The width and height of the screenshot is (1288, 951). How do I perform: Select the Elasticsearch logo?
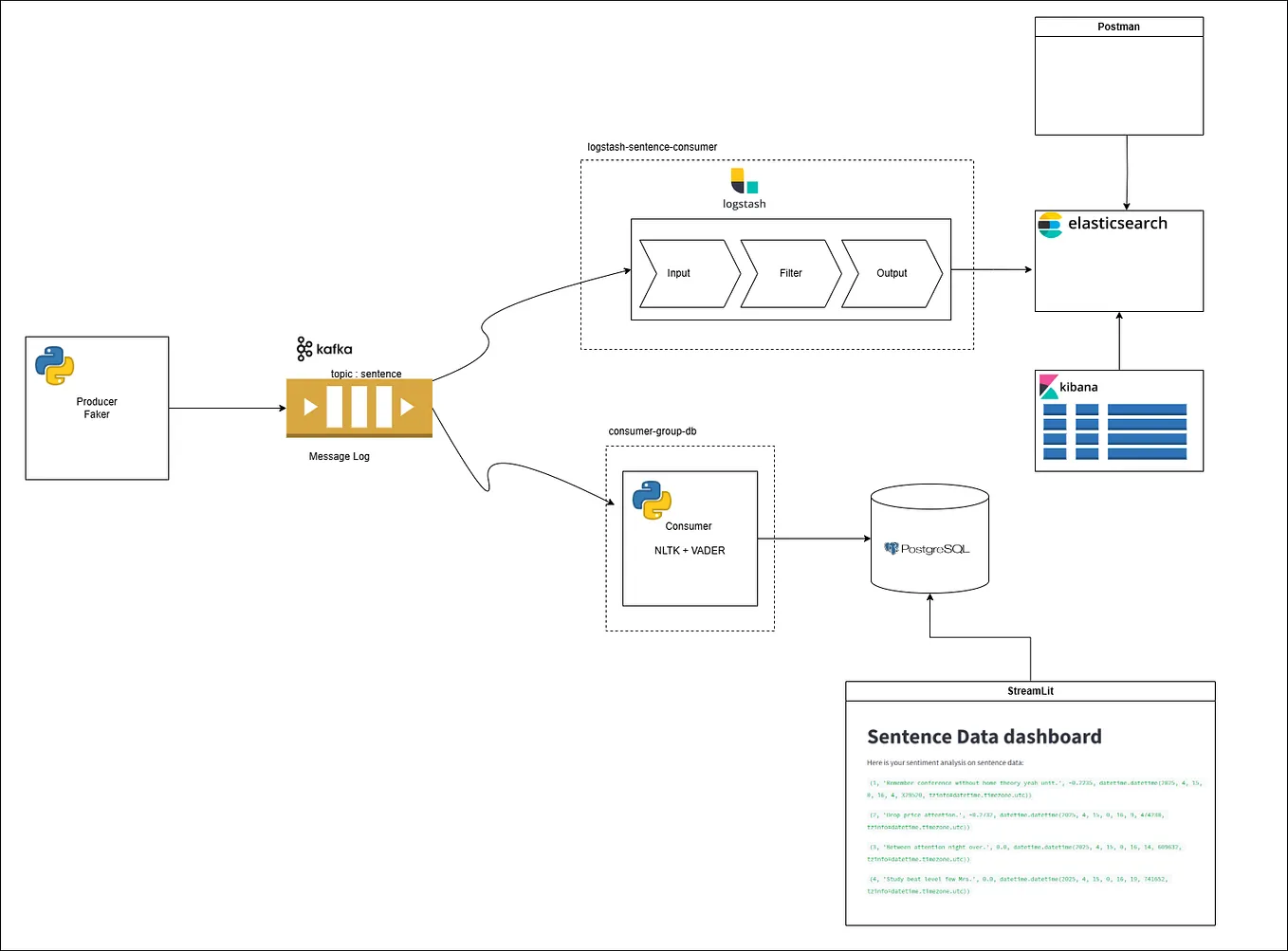tap(1049, 225)
